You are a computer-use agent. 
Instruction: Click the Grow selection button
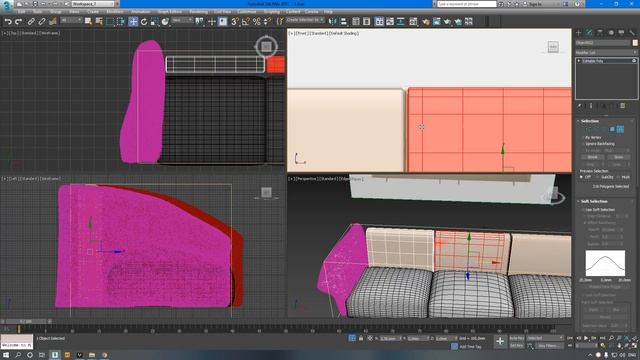click(x=618, y=157)
